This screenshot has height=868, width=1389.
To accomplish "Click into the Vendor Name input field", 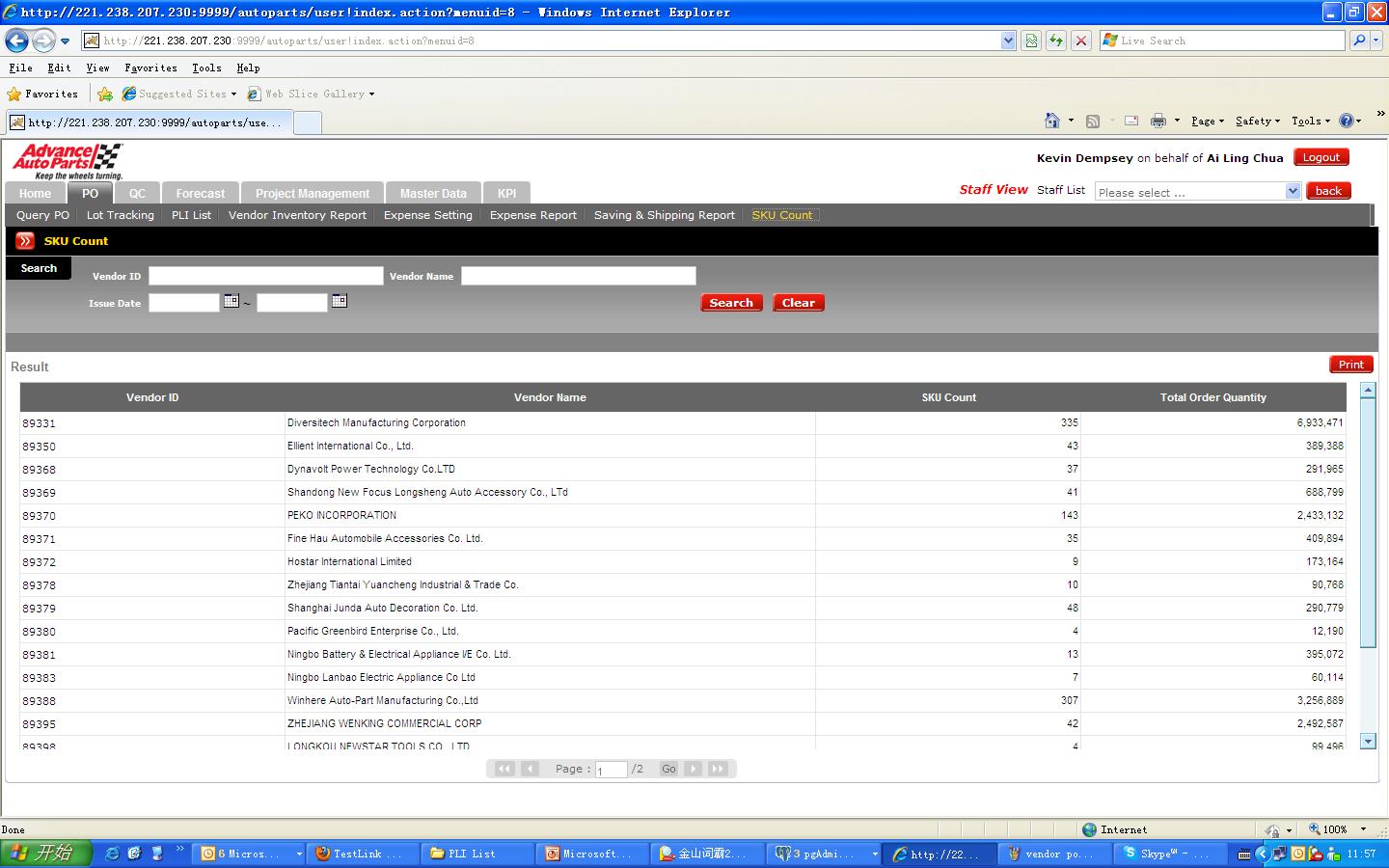I will click(x=578, y=276).
